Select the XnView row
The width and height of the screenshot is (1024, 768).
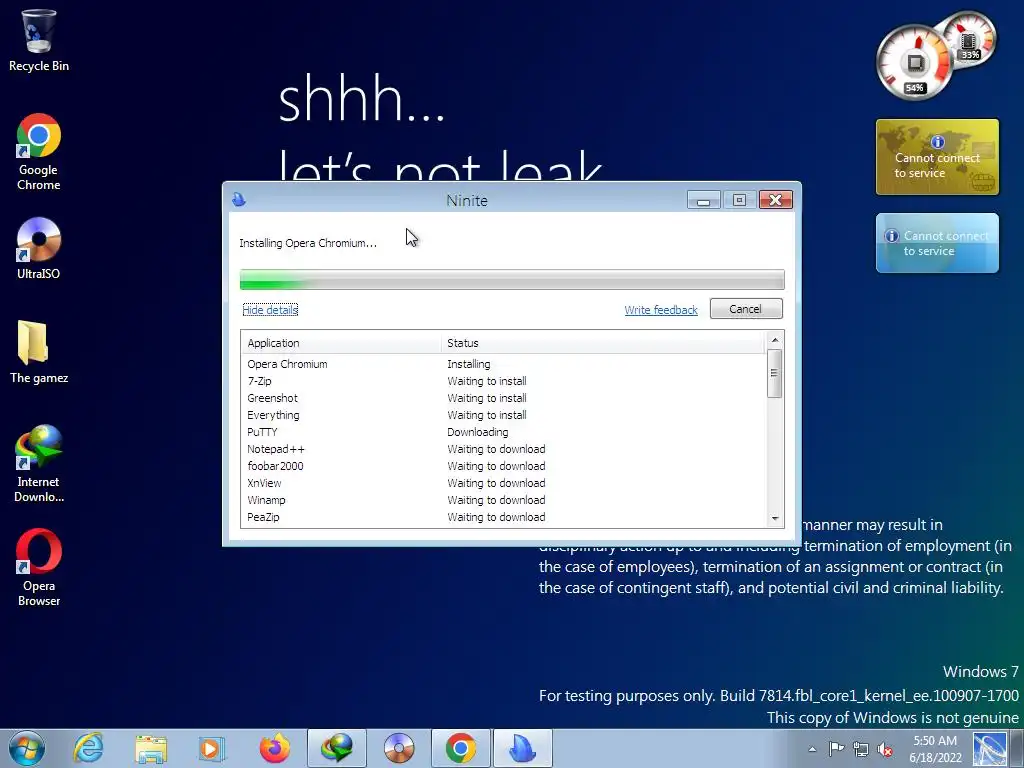coord(503,483)
